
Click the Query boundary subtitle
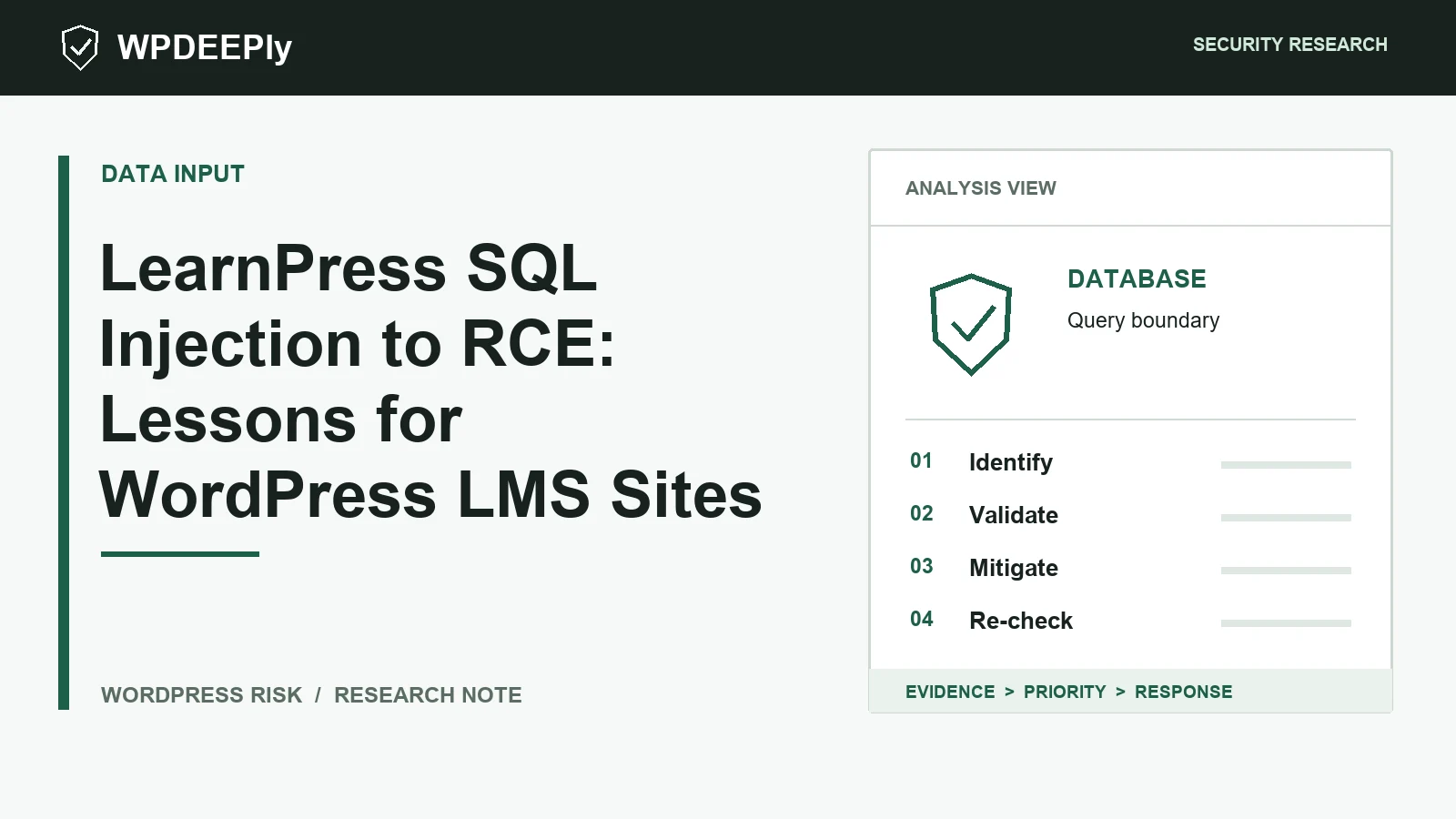[x=1143, y=320]
